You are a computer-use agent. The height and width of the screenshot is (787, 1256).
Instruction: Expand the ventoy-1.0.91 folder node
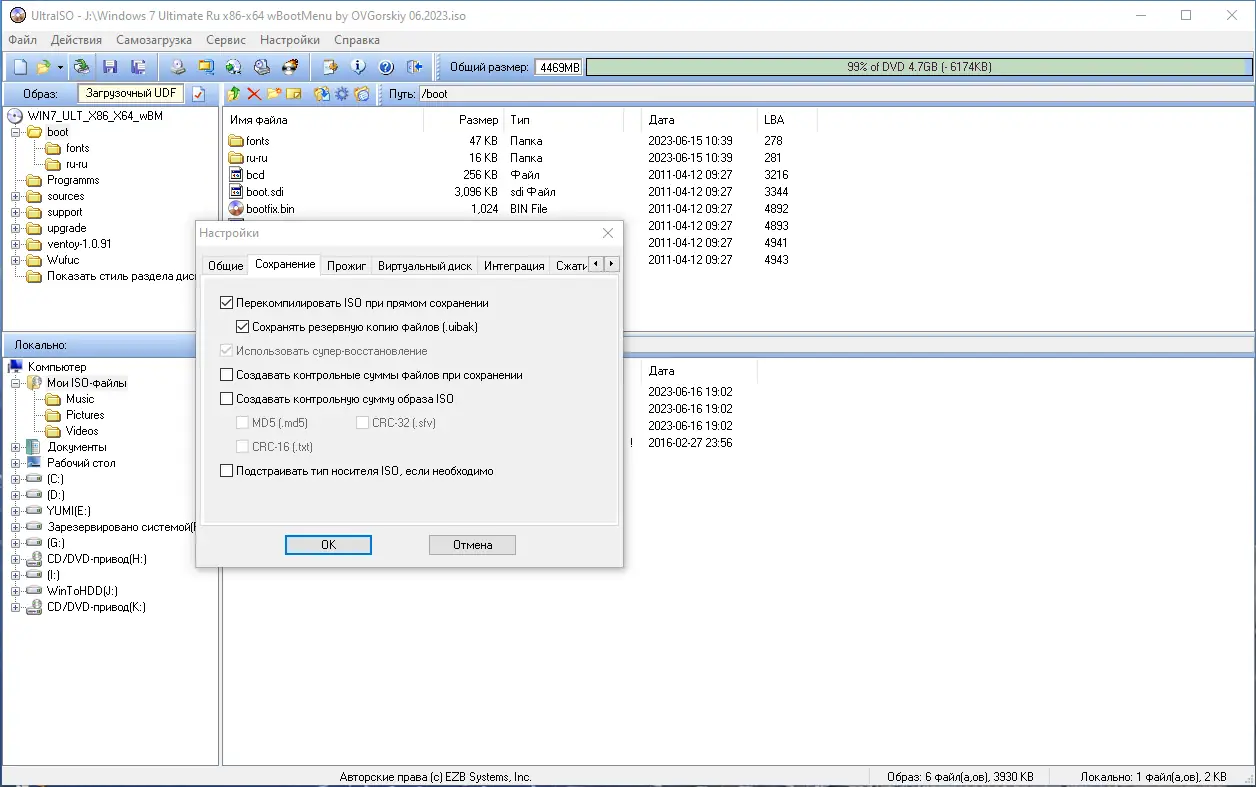point(16,244)
